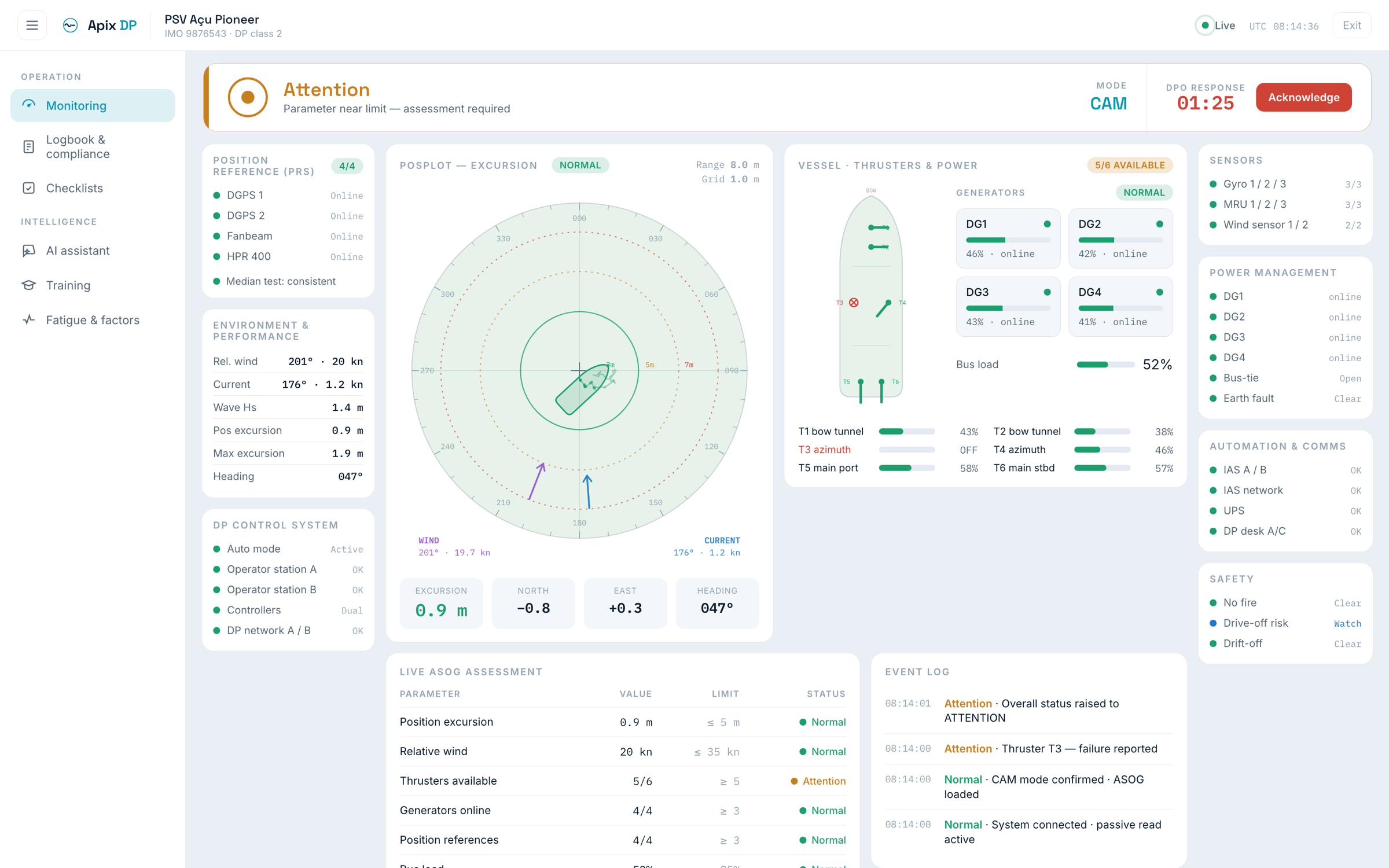Image resolution: width=1389 pixels, height=868 pixels.
Task: Click the DG1 online status dot
Action: pos(1047,224)
